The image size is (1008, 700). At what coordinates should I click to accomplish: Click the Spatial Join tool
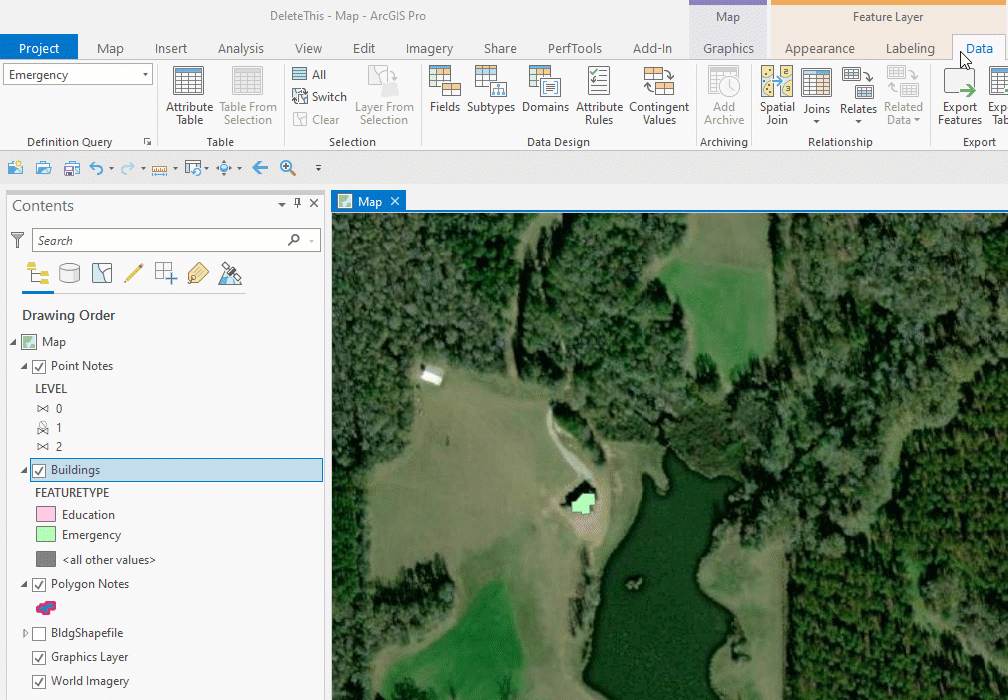coord(777,95)
